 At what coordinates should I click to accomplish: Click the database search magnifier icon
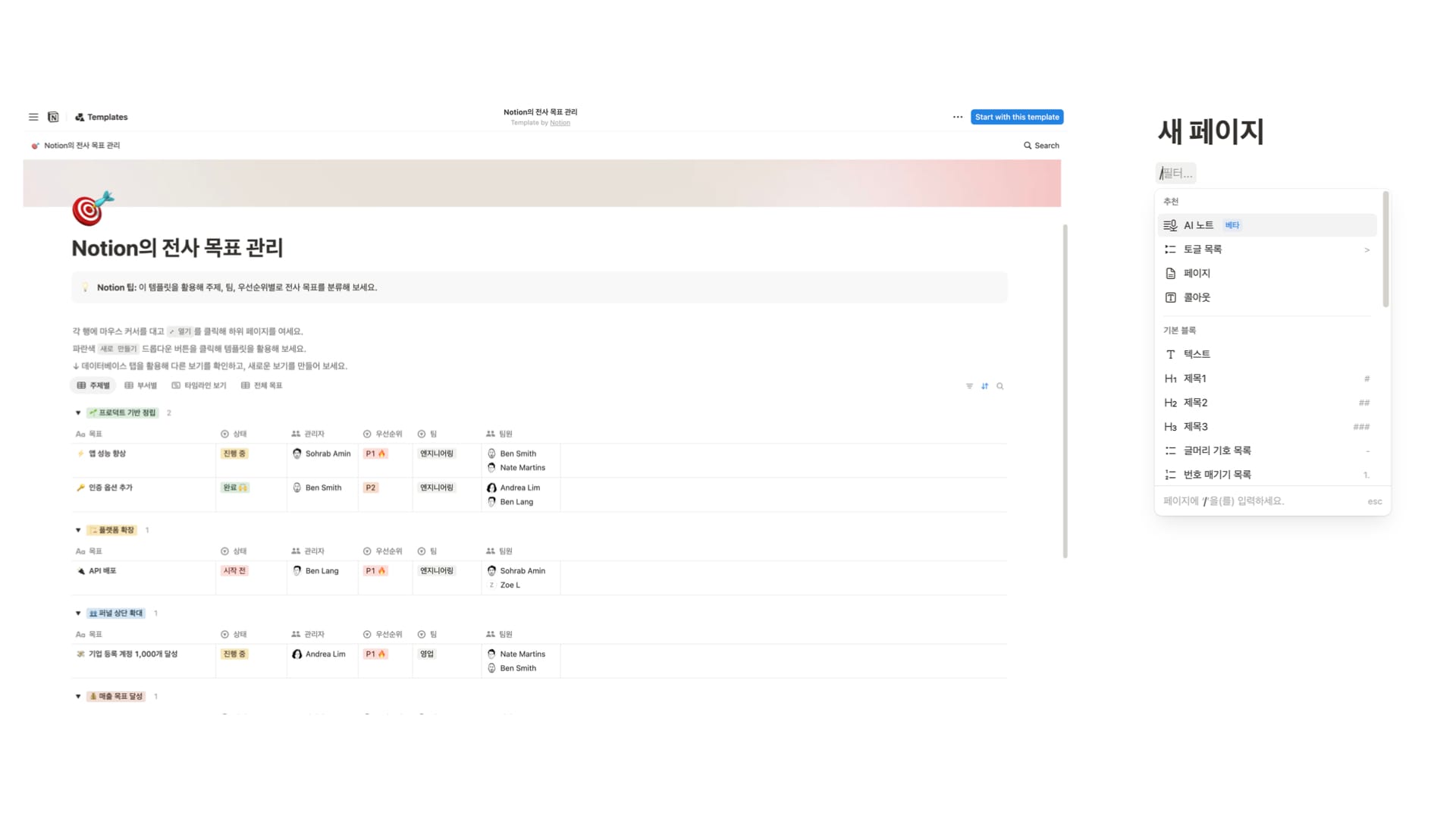[1000, 386]
